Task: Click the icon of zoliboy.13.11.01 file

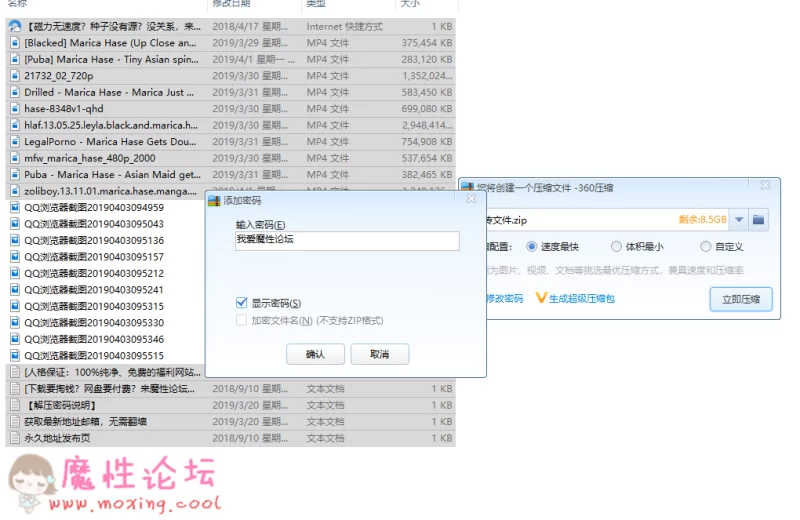Action: pos(15,191)
